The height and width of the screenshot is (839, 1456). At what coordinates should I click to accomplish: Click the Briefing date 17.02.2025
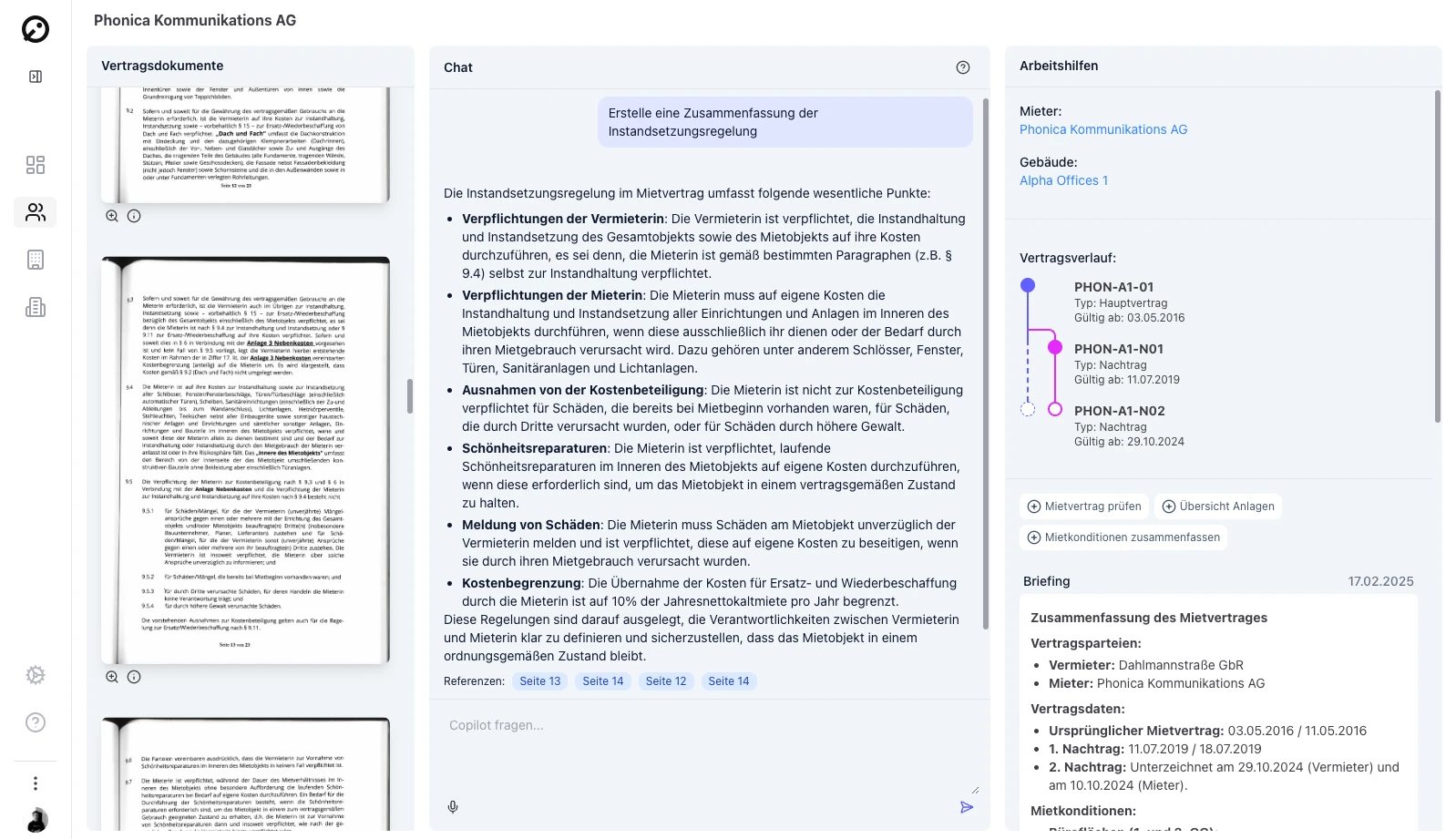[x=1380, y=581]
